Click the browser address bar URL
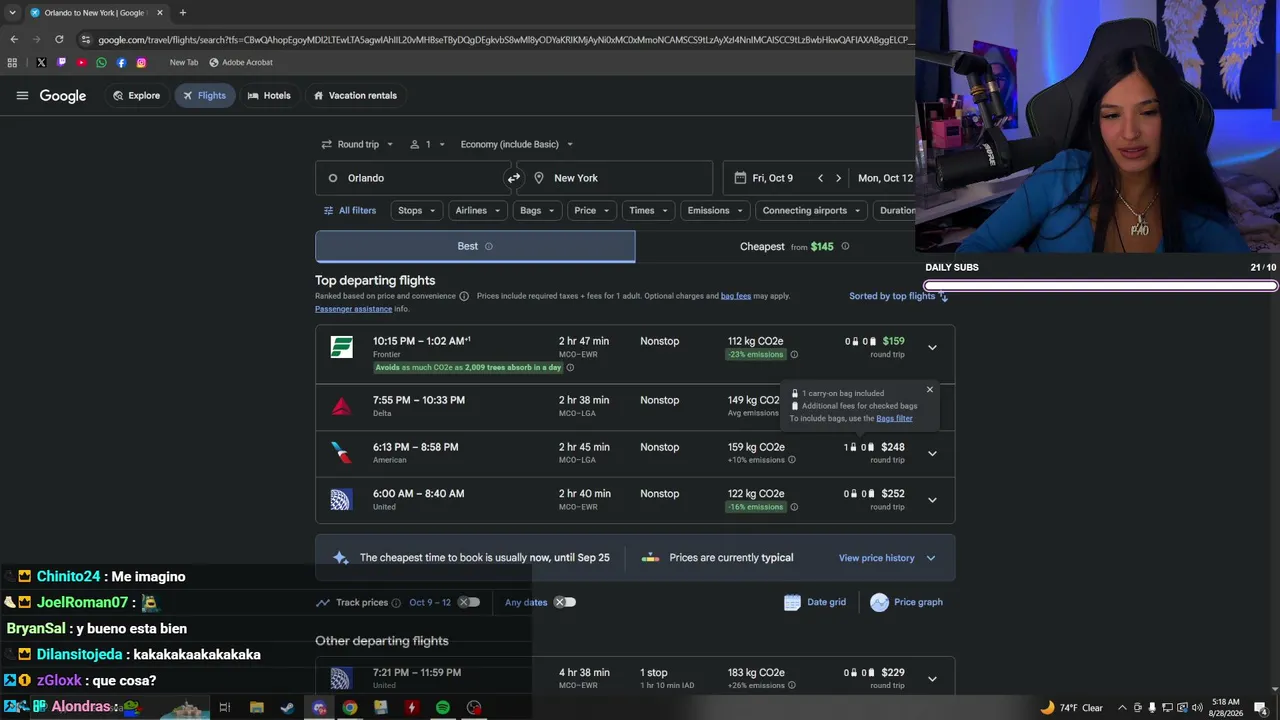The height and width of the screenshot is (720, 1280). click(505, 40)
